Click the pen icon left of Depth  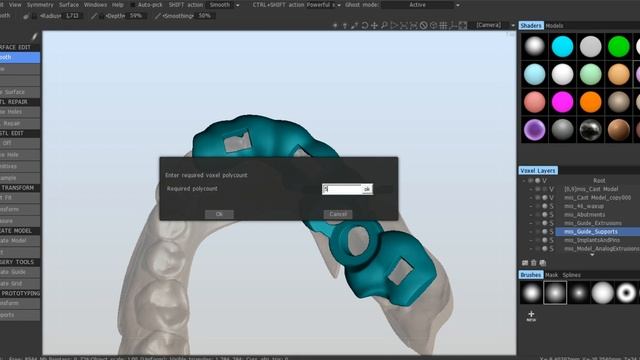[94, 16]
